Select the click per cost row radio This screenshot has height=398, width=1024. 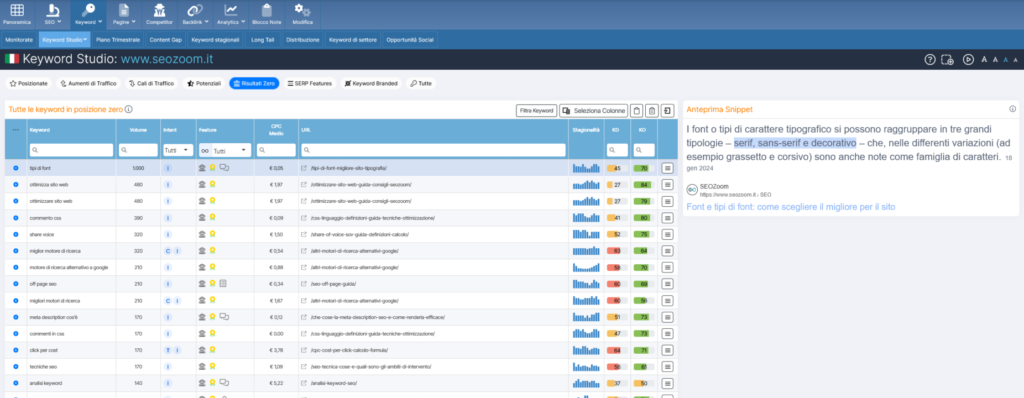click(15, 350)
